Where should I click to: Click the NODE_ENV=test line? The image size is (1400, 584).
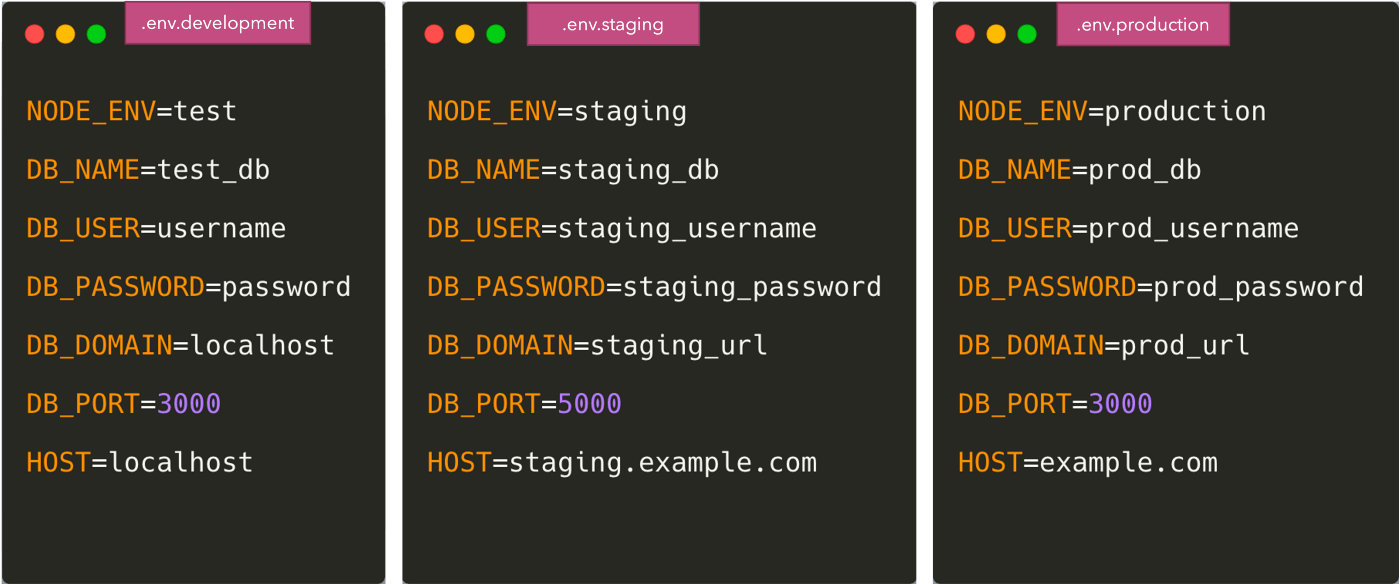130,111
